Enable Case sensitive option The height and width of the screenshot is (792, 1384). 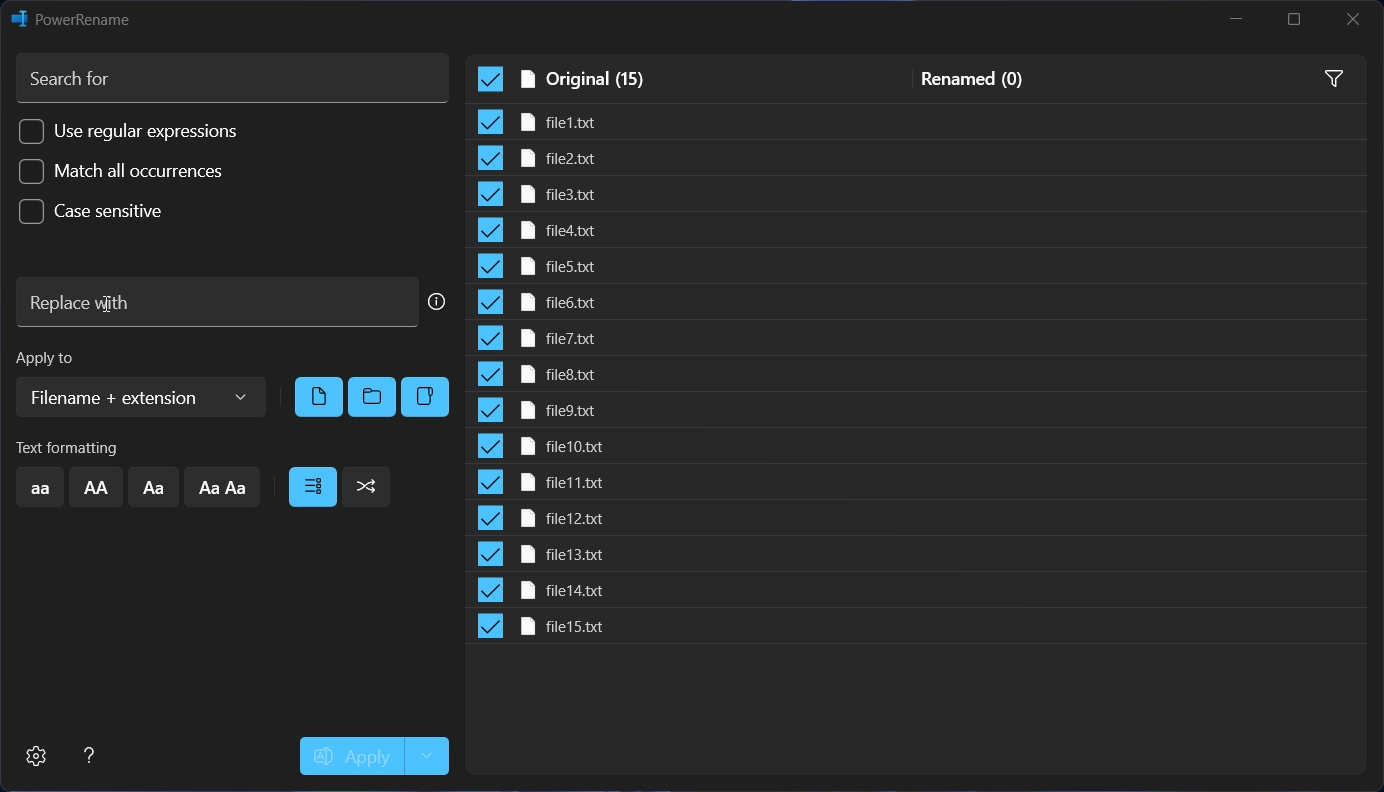(x=32, y=211)
